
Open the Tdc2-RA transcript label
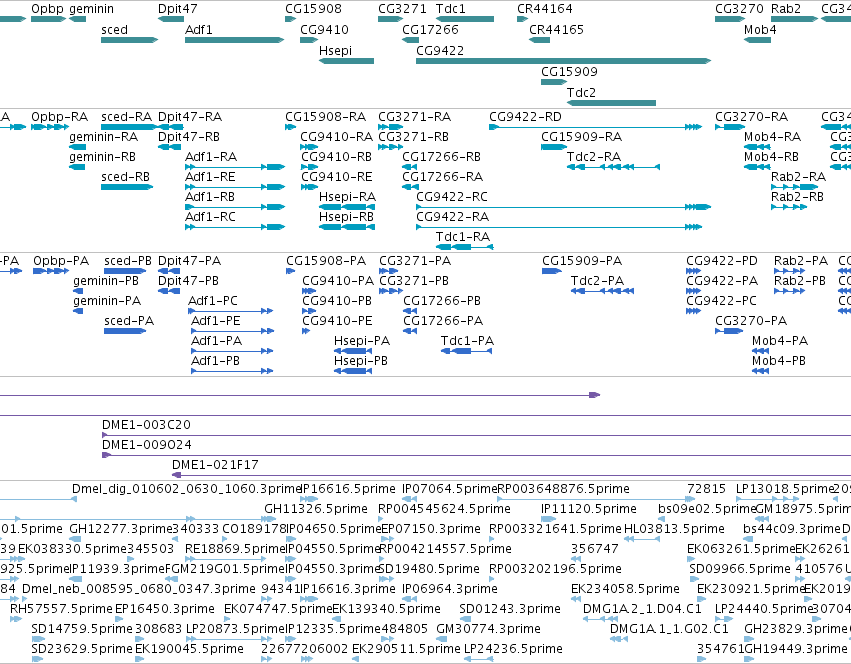pyautogui.click(x=594, y=157)
